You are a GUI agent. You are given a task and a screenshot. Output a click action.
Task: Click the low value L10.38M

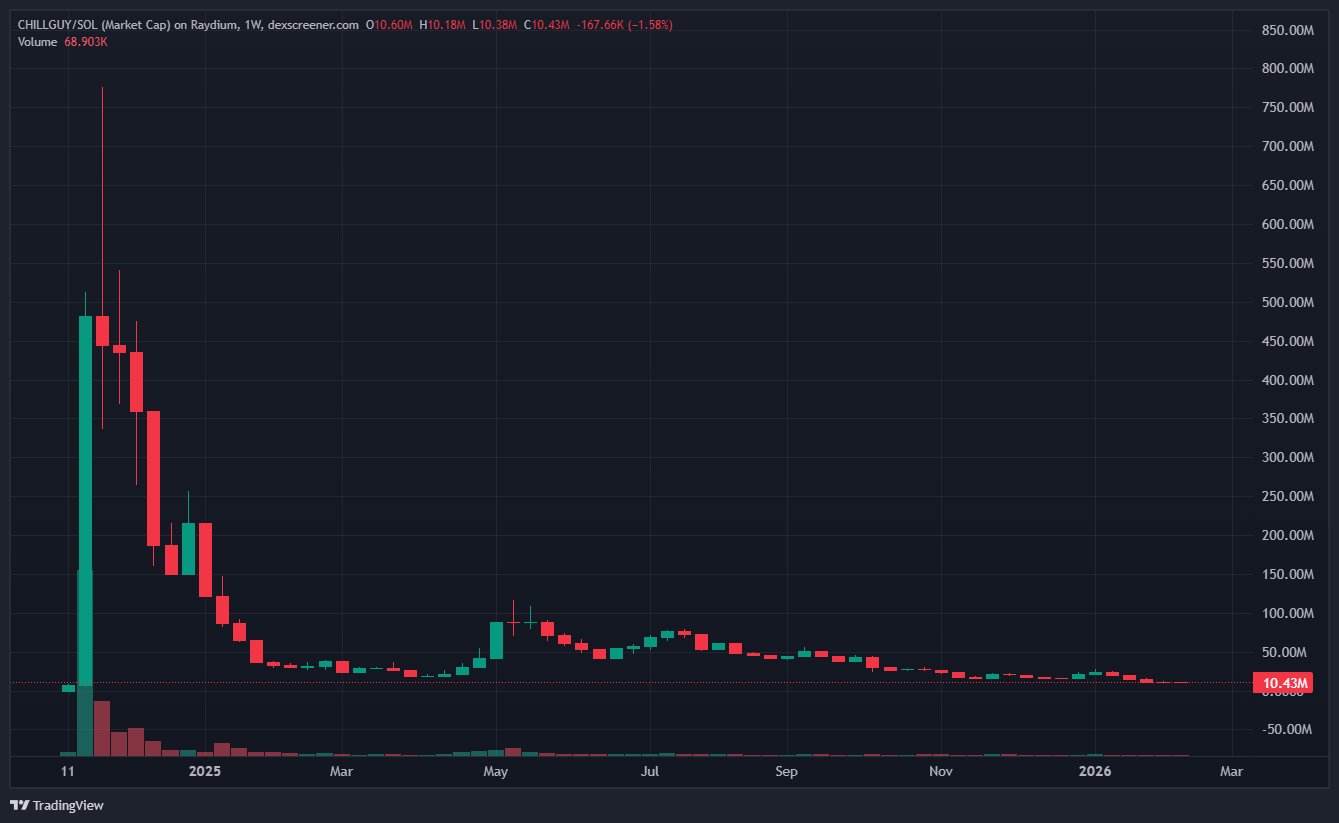click(x=495, y=25)
